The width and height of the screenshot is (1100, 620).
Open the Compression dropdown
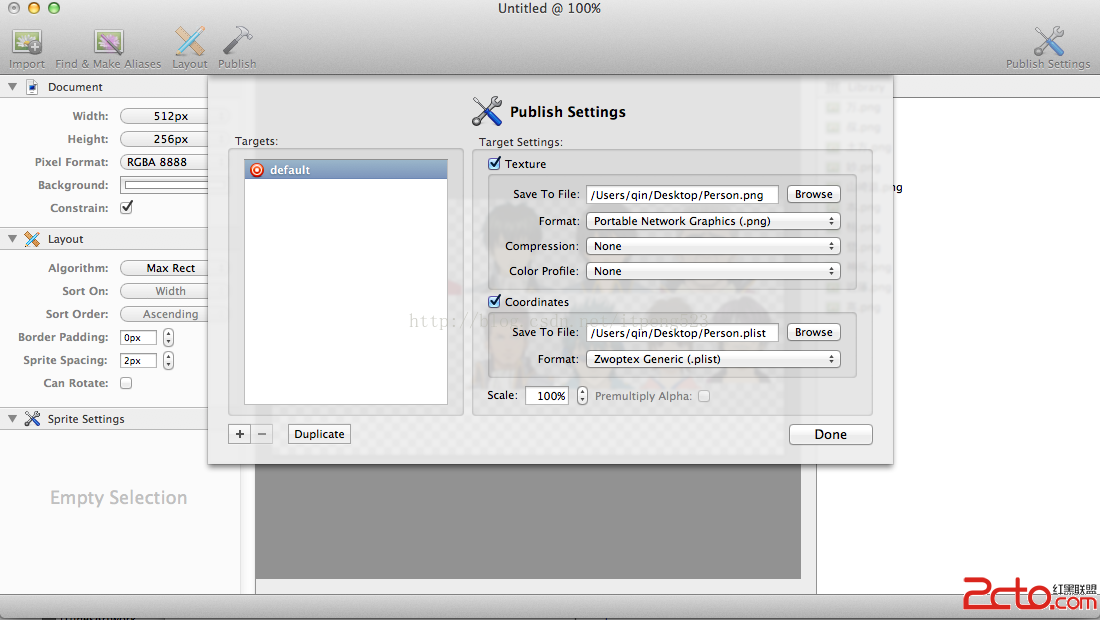713,246
